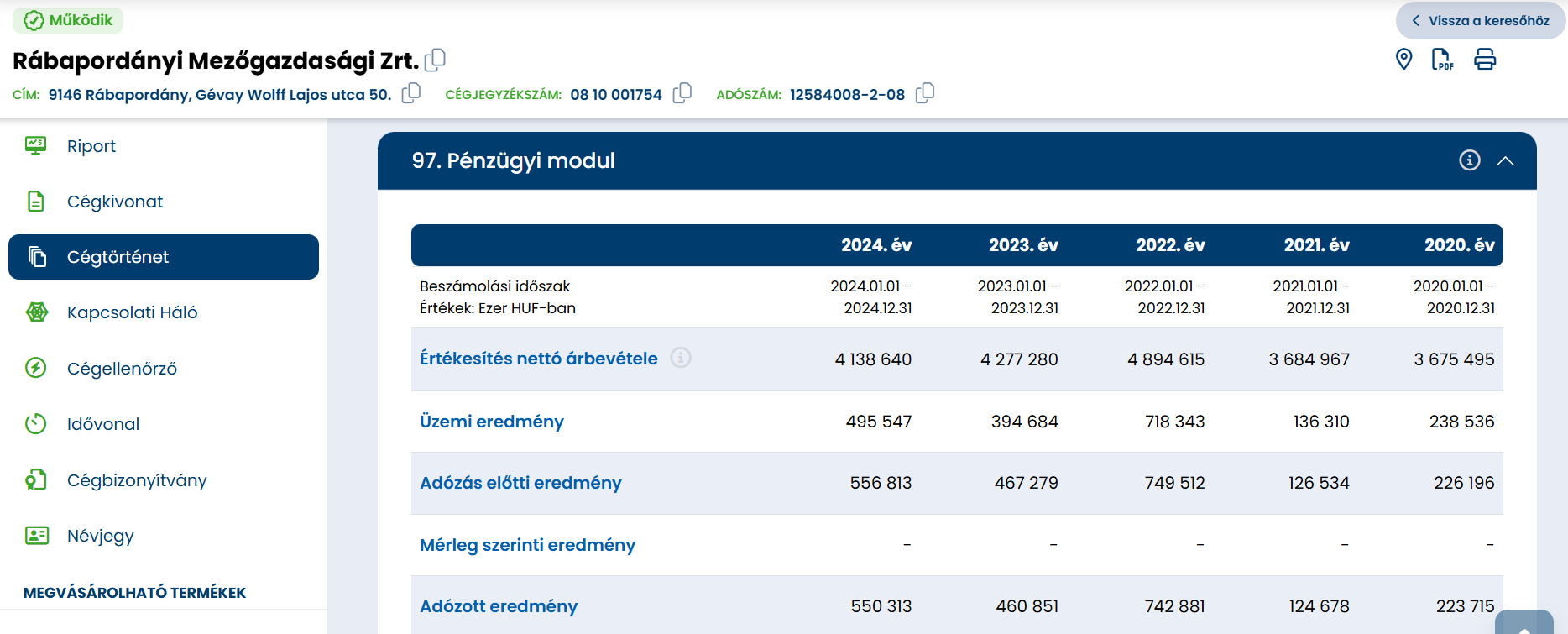
Task: Click the Cégkivonat document icon
Action: coord(36,202)
